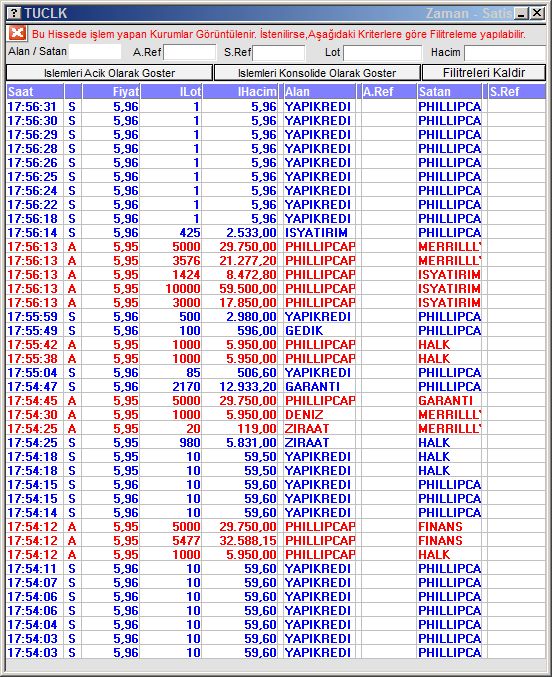Click Islemleri Acik Olarak Goster button

pos(109,73)
